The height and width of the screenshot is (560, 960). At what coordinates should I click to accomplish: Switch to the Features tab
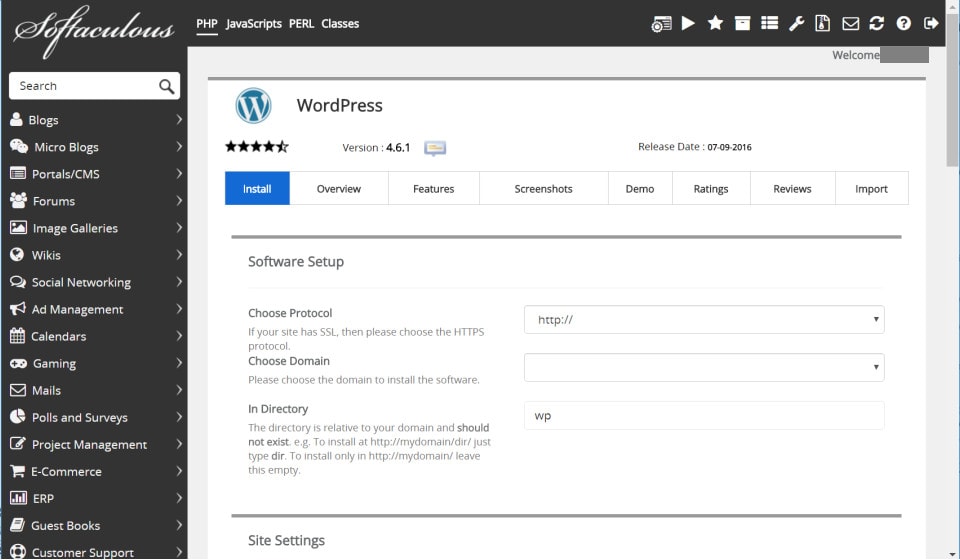[x=433, y=189]
